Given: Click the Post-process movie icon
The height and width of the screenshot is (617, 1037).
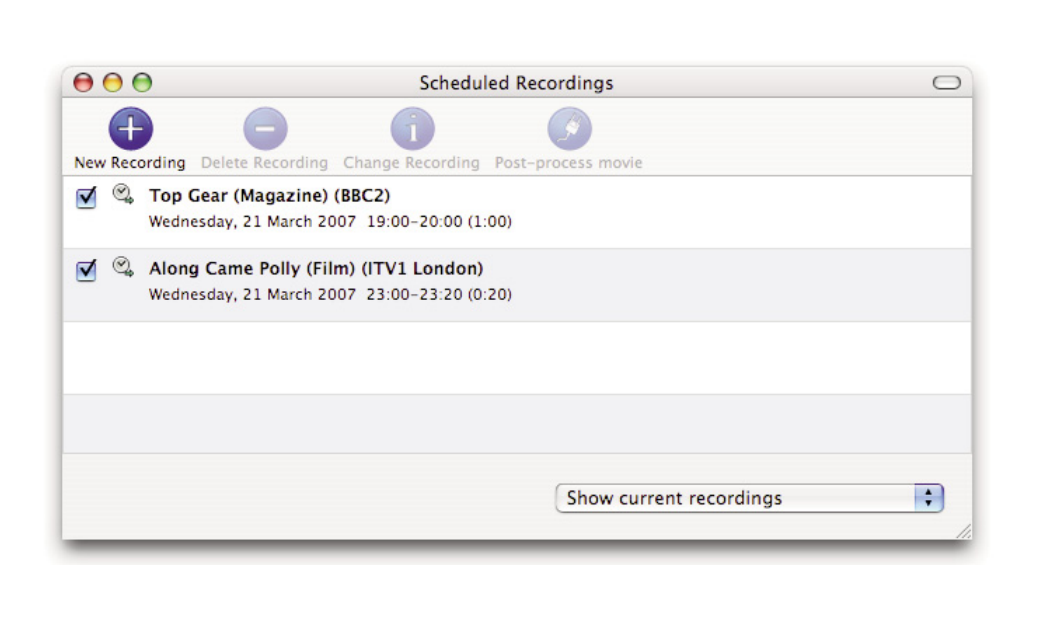Looking at the screenshot, I should point(569,129).
